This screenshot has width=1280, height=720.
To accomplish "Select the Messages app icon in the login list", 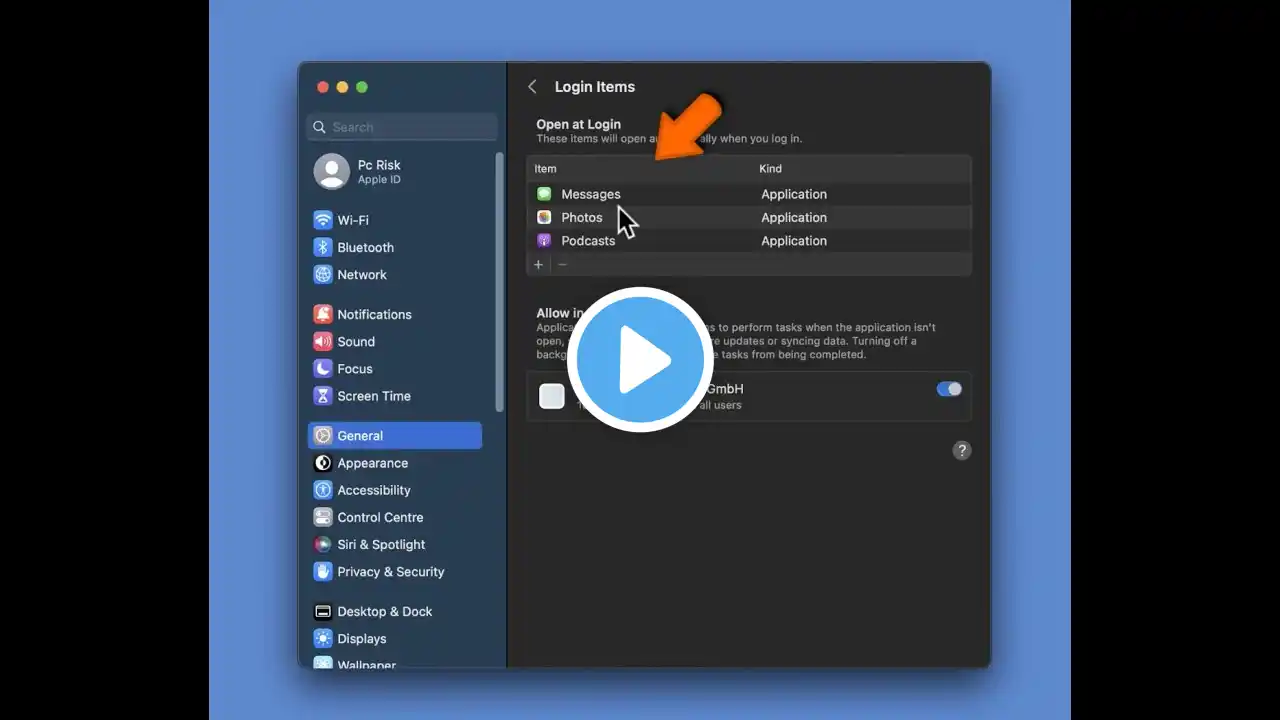I will click(x=544, y=194).
